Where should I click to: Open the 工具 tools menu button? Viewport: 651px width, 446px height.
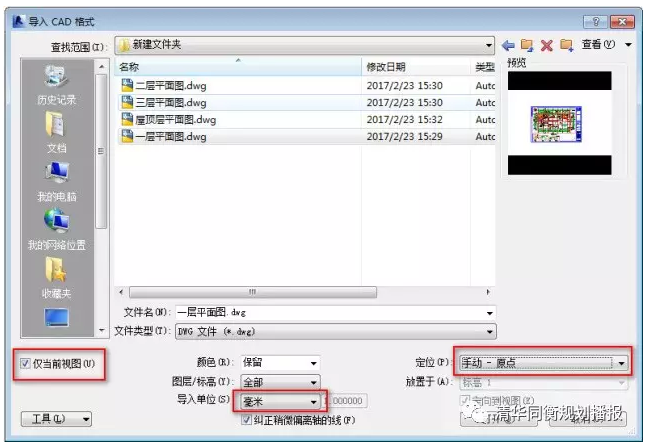coord(57,418)
